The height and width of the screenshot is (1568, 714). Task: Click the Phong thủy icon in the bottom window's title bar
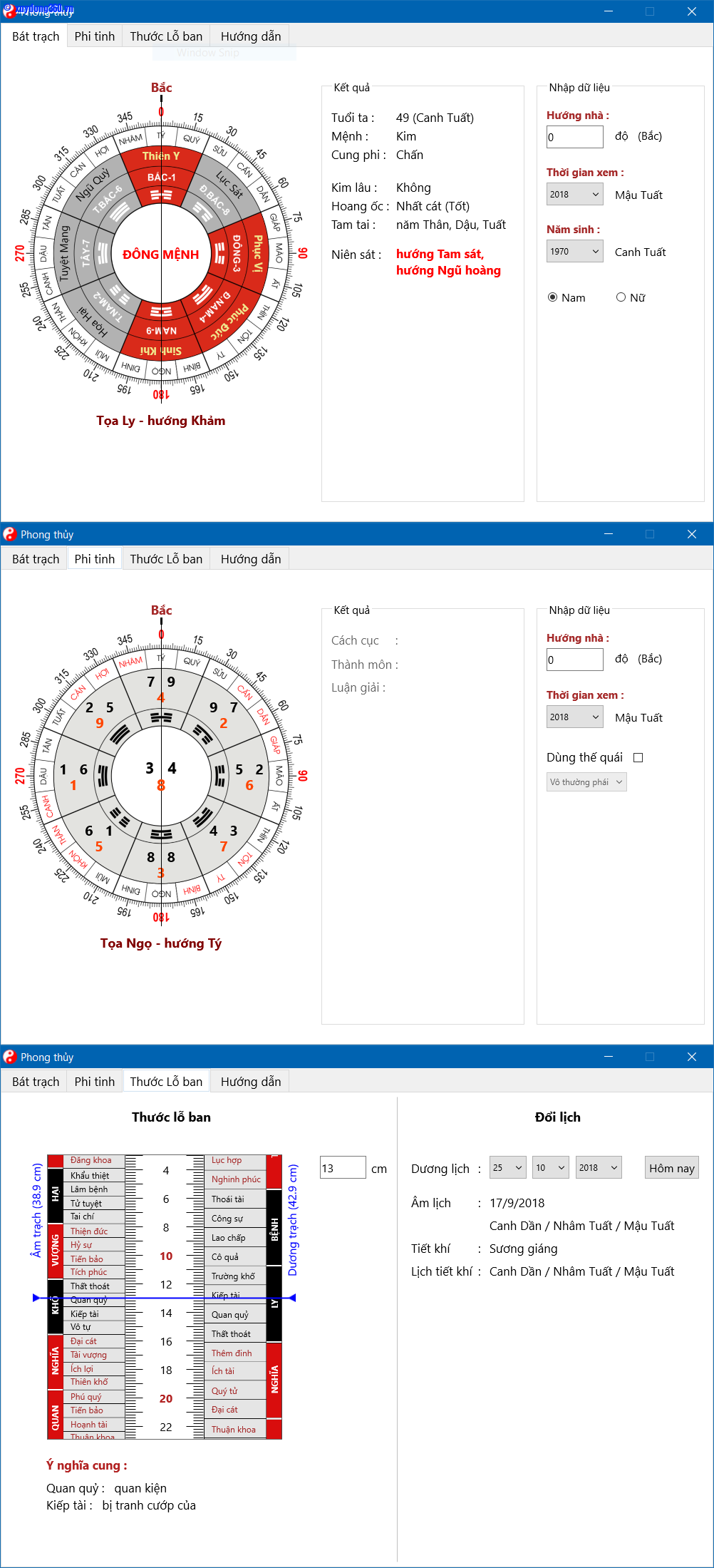pos(9,1057)
